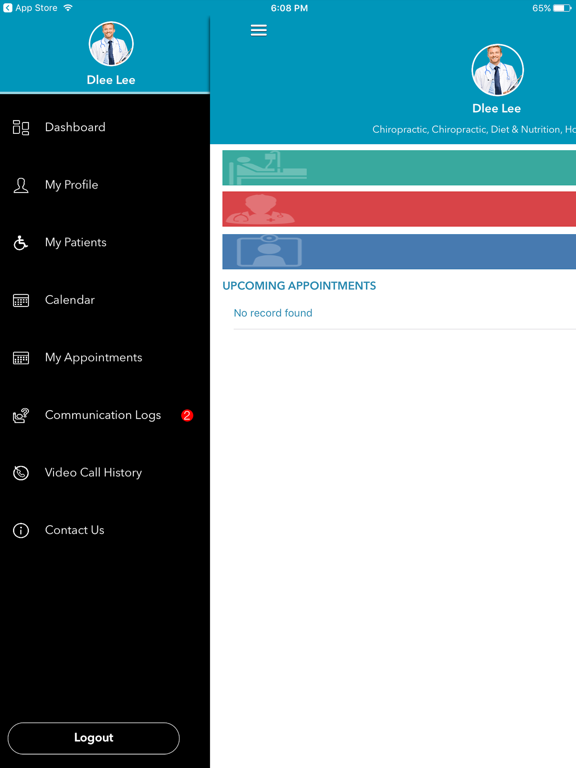576x768 pixels.
Task: Click Dlee Lee name on dashboard header
Action: click(x=497, y=109)
